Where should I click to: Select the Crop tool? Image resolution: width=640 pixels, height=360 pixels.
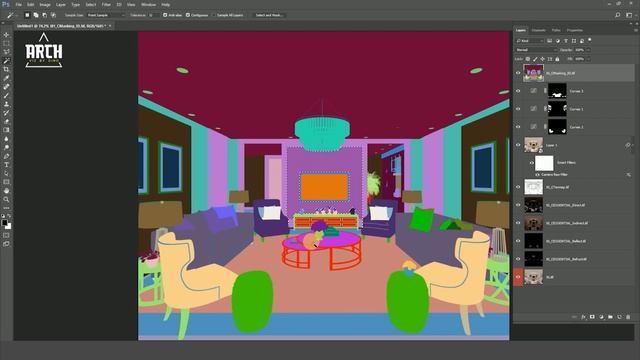(6, 69)
